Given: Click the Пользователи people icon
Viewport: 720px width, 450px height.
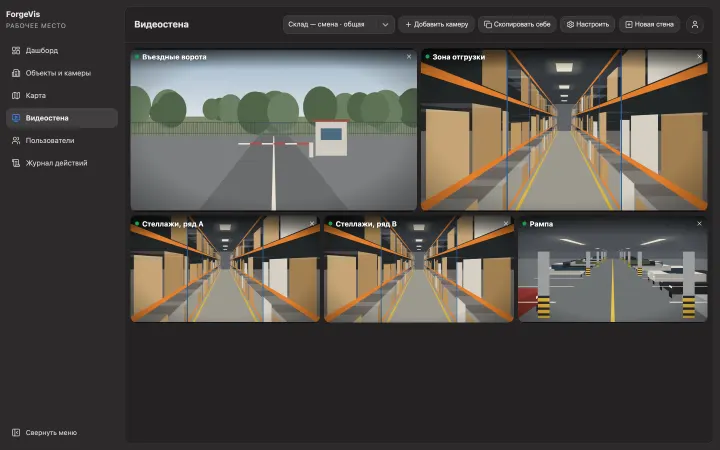Looking at the screenshot, I should tap(16, 141).
